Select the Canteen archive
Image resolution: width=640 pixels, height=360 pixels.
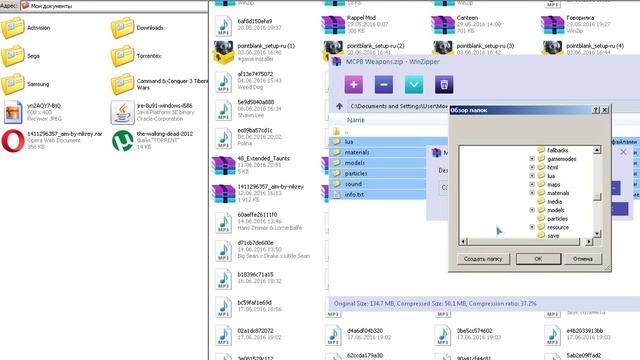point(466,24)
